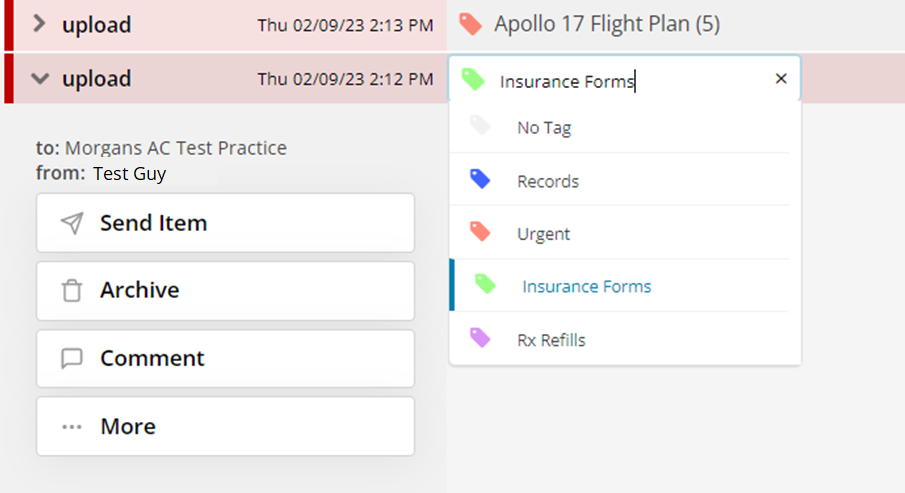Choose No Tag from the tag list
This screenshot has width=905, height=493.
click(x=544, y=128)
